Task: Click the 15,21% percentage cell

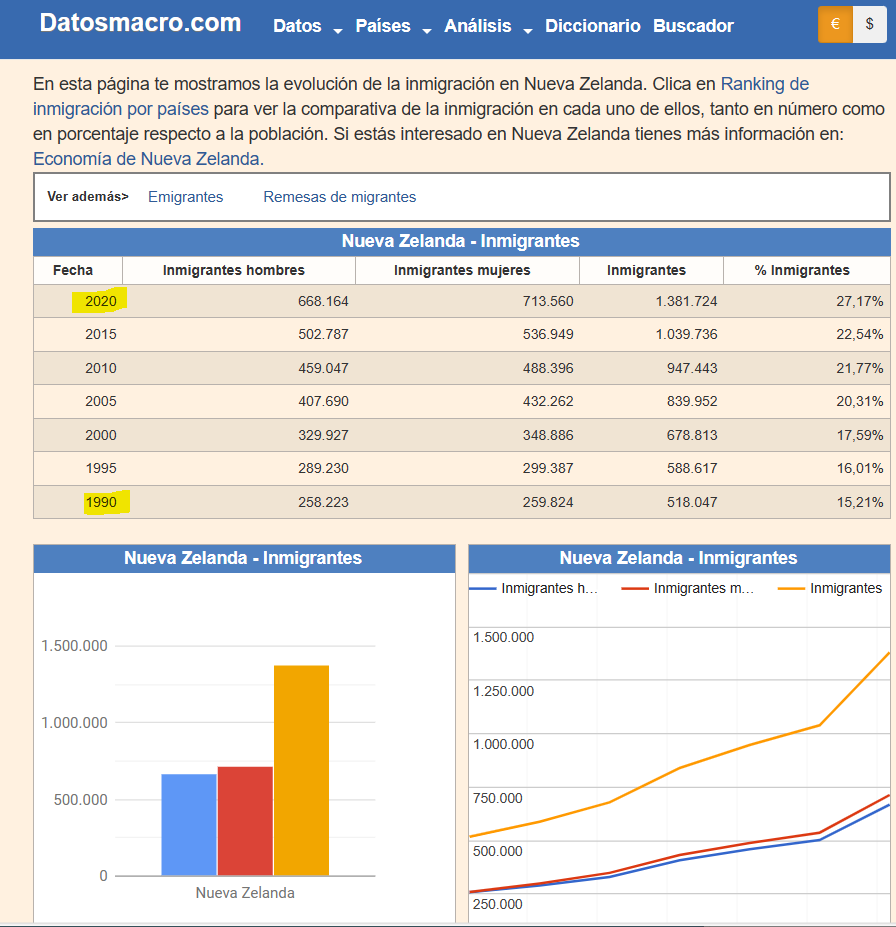Action: [x=859, y=503]
